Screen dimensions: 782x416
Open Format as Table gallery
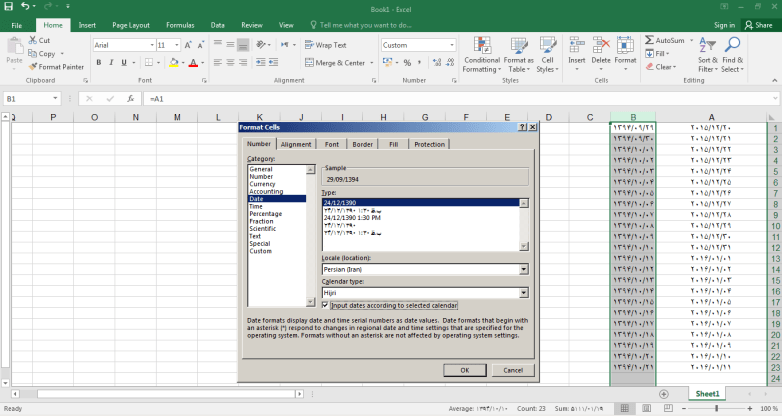click(519, 55)
